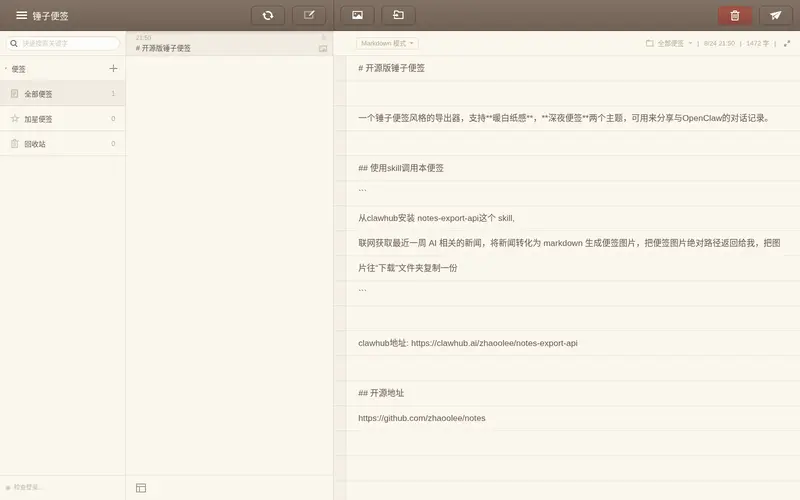Create a new note with compose icon
Screen dimensions: 800x500
coord(309,15)
